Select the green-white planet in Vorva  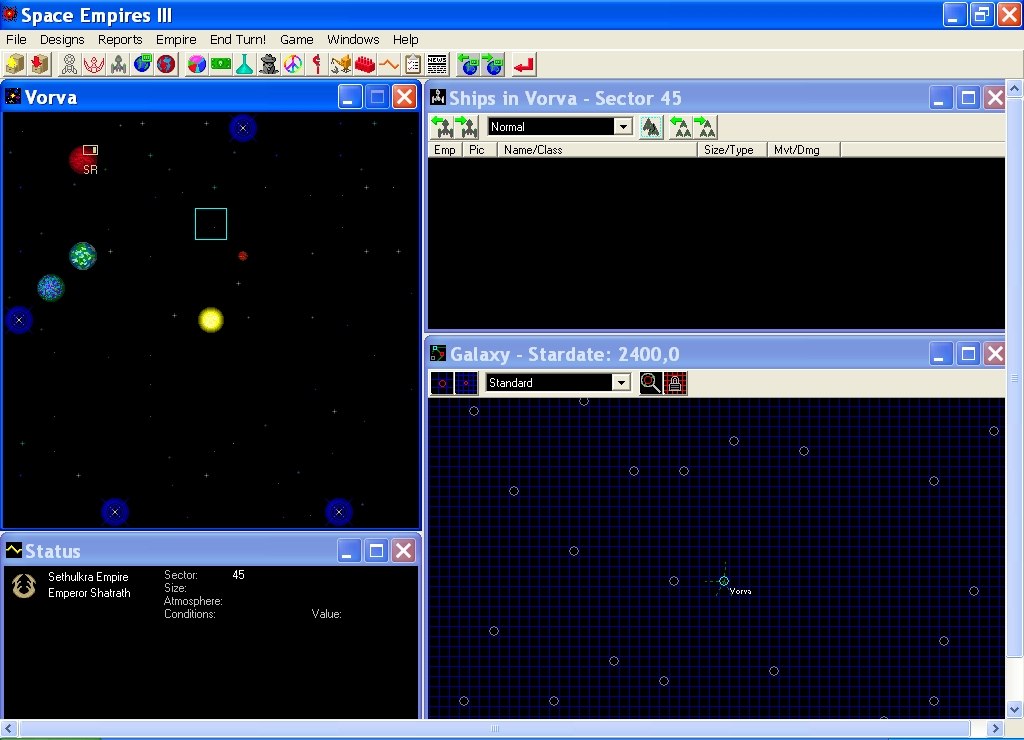[83, 255]
